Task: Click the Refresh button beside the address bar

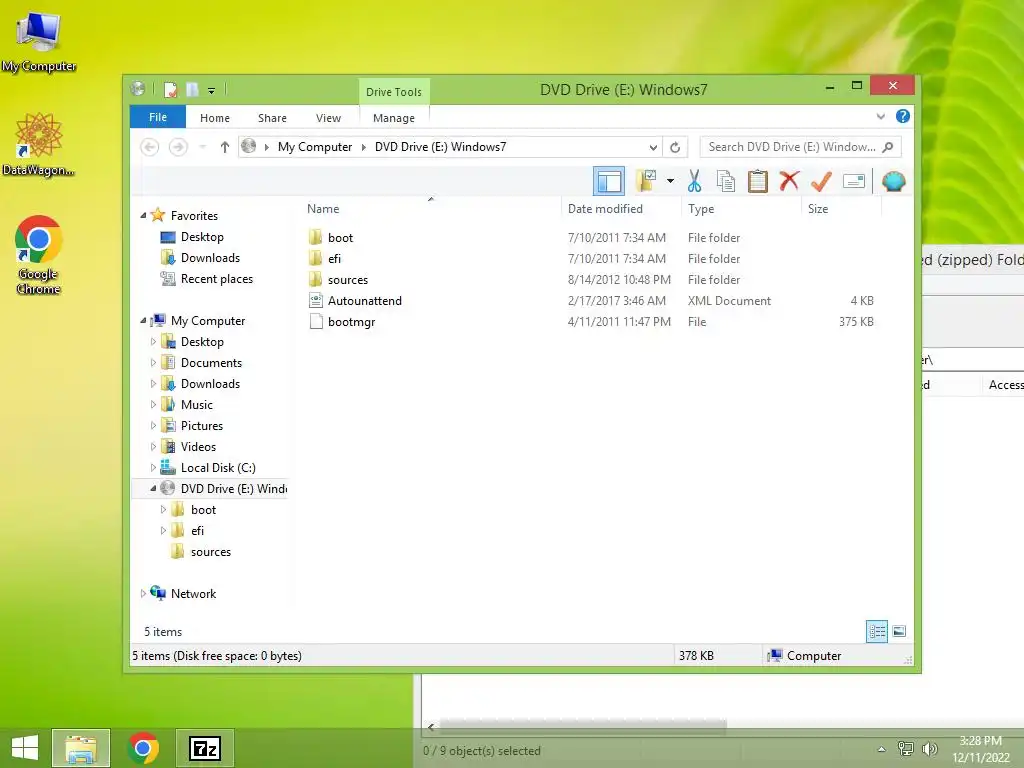Action: pos(675,147)
